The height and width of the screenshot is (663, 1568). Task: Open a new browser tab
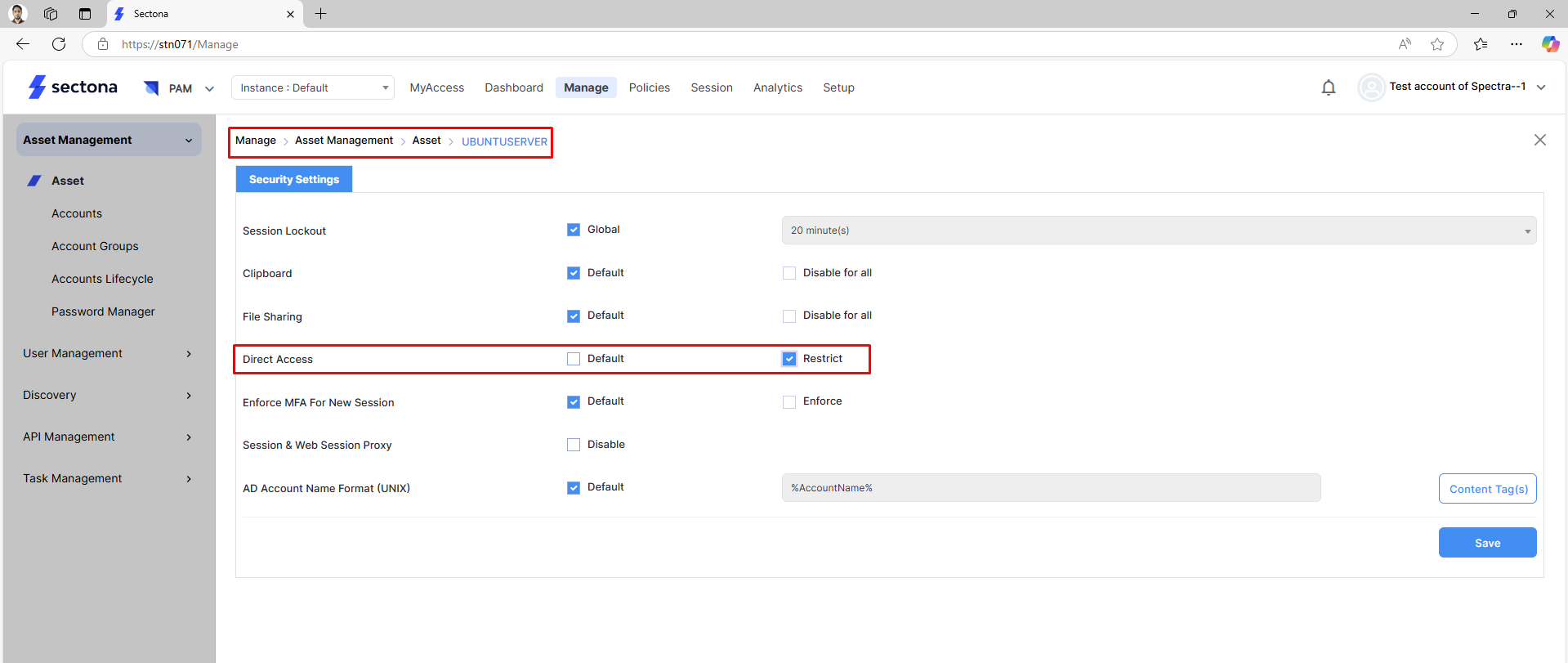point(321,14)
